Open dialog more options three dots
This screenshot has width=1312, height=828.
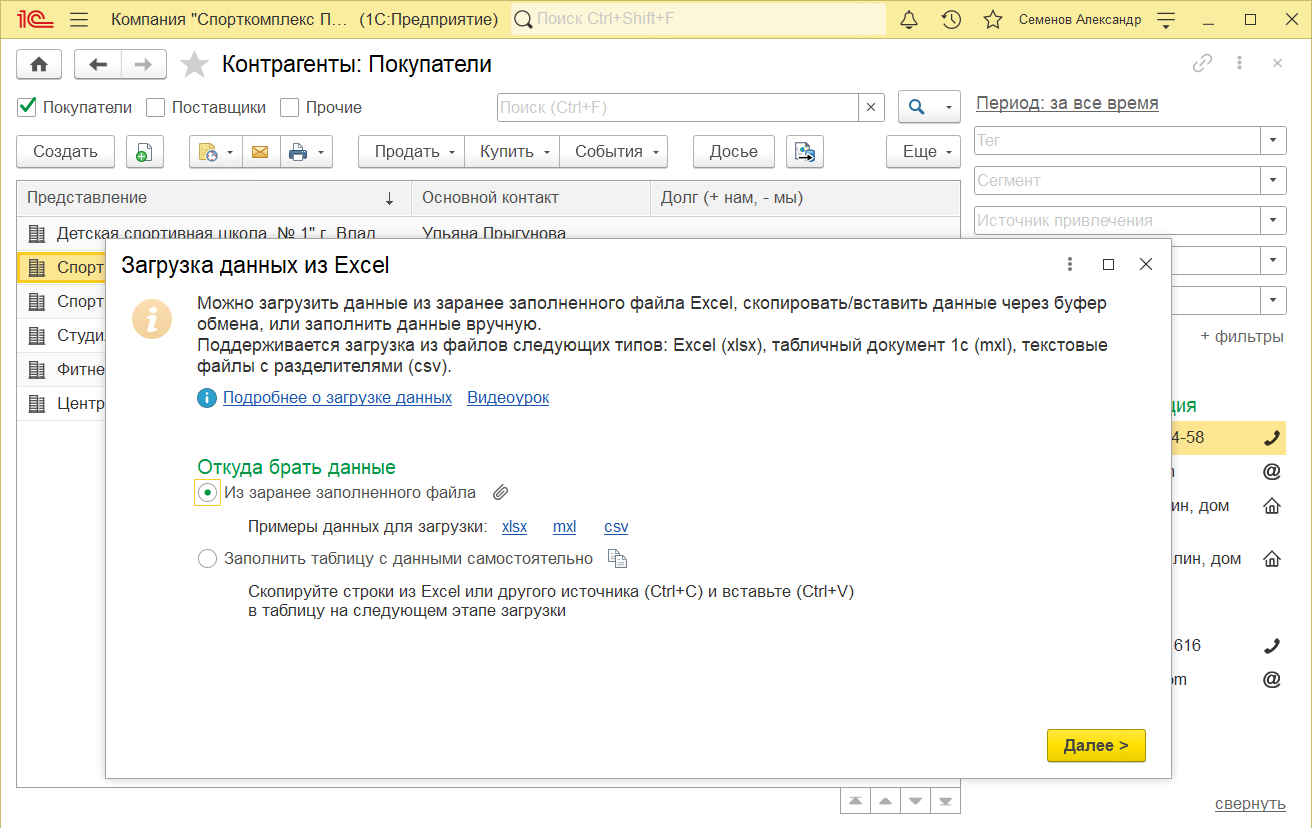(x=1070, y=264)
